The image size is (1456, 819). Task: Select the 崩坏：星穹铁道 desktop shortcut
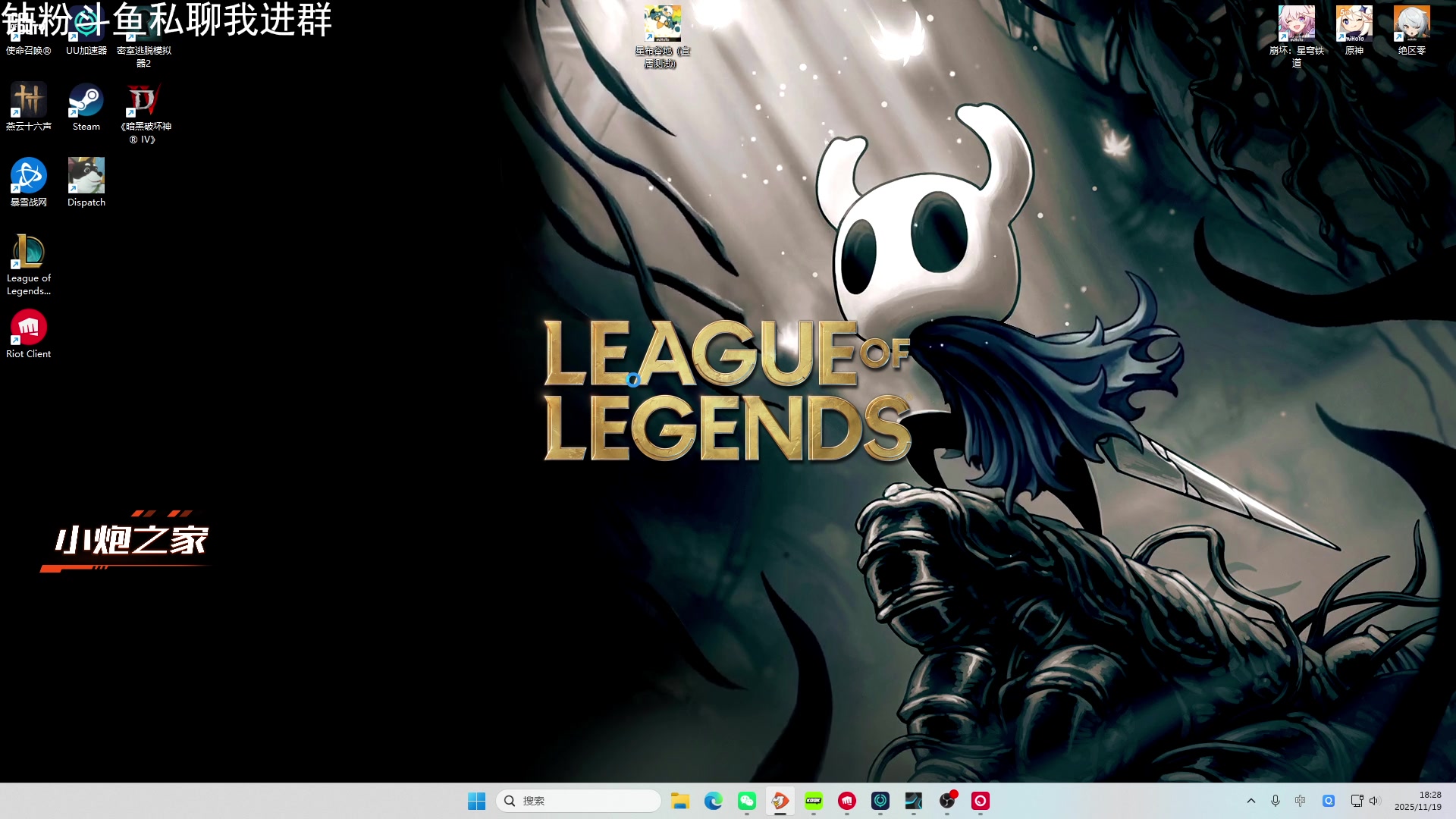[1296, 25]
